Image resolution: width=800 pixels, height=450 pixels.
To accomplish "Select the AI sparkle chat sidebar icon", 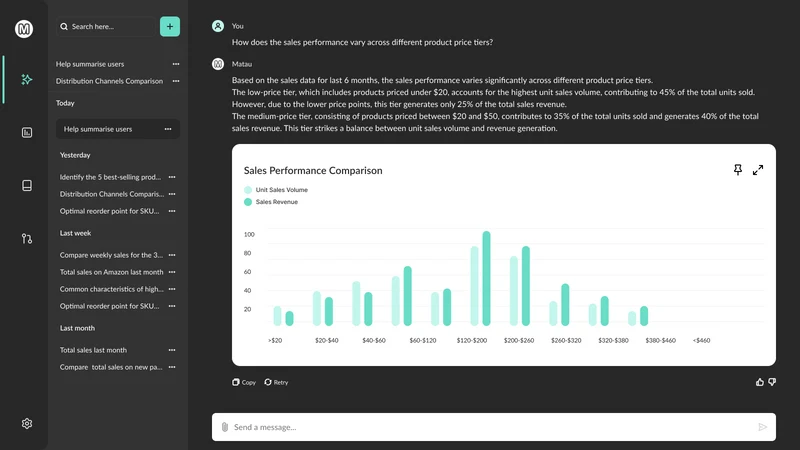I will click(27, 80).
